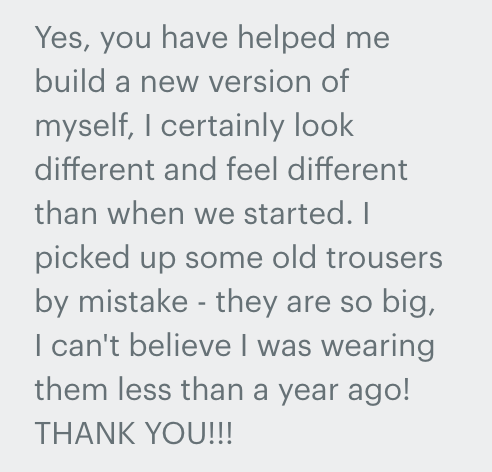Click the word "big" before the comma
The height and width of the screenshot is (472, 492).
pos(406,303)
